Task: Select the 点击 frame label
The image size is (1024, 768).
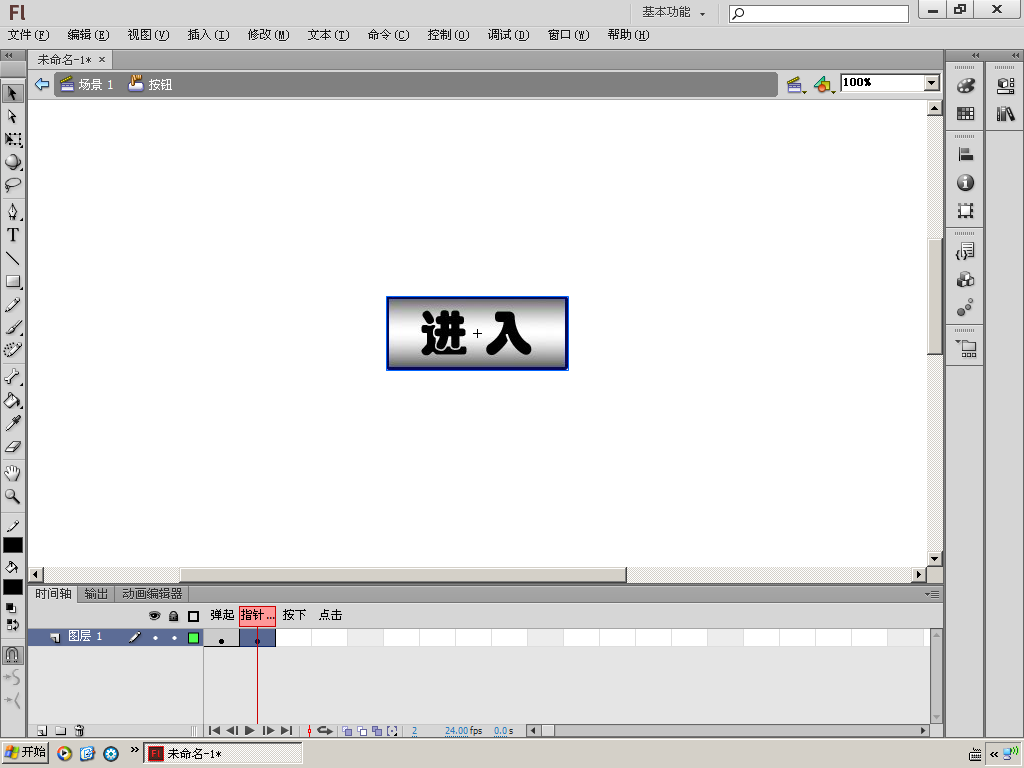Action: tap(330, 615)
